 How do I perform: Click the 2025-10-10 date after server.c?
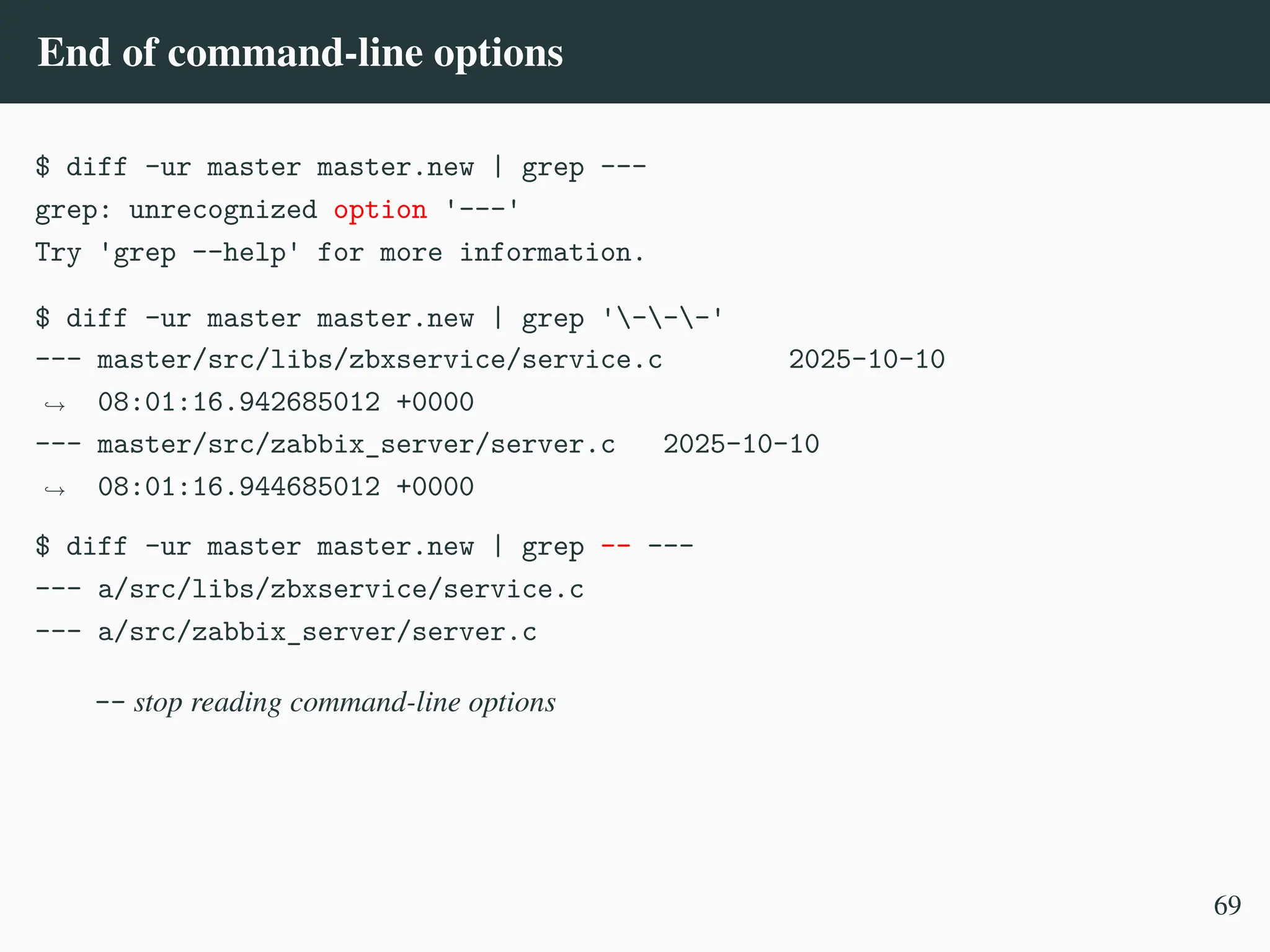[741, 445]
